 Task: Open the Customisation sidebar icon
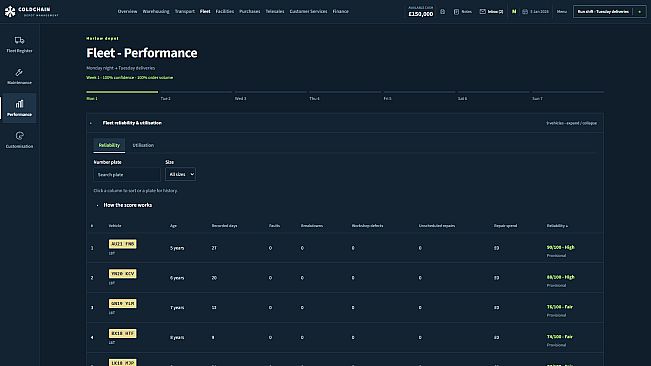[19, 136]
